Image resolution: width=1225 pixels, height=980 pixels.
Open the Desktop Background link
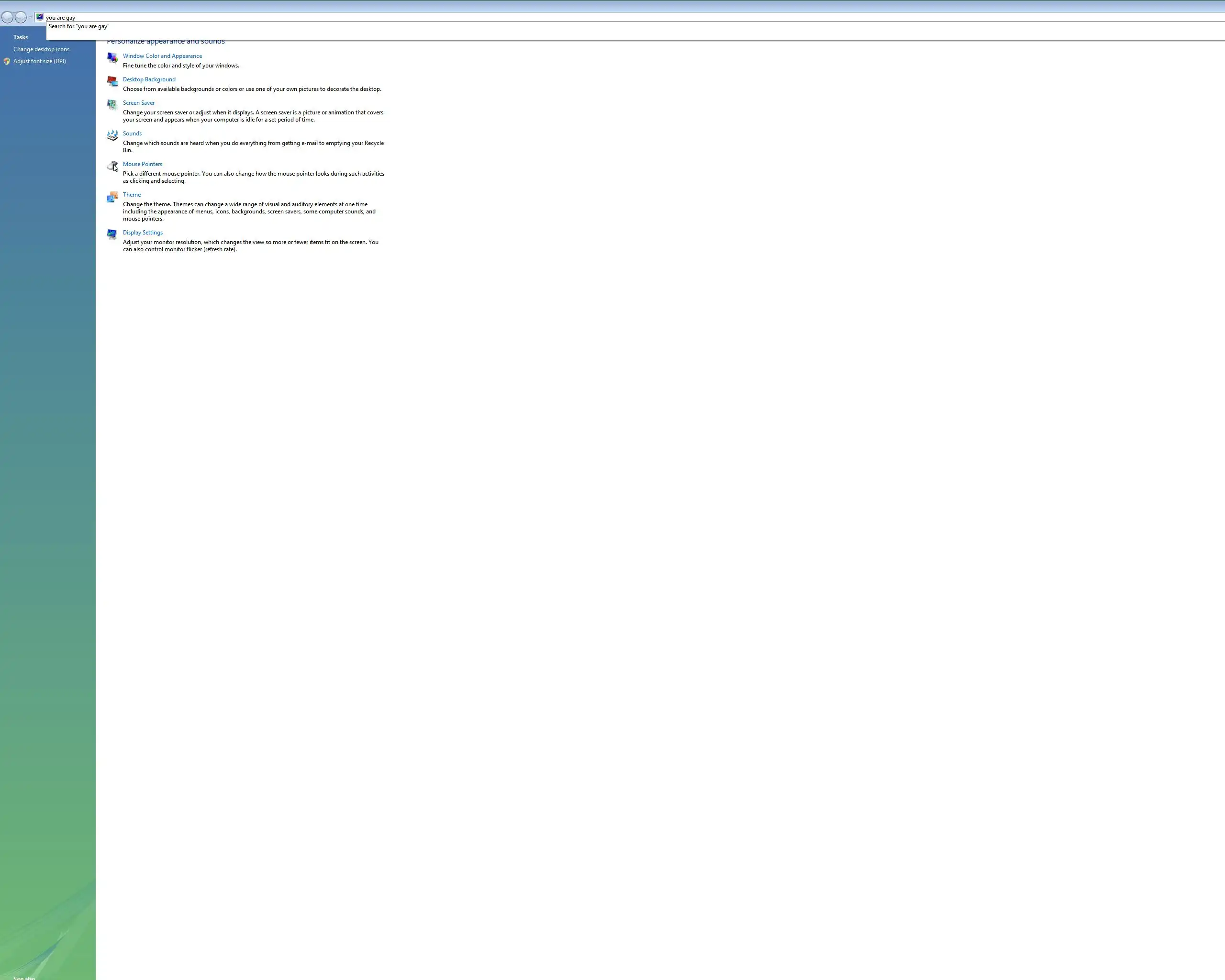pos(149,79)
